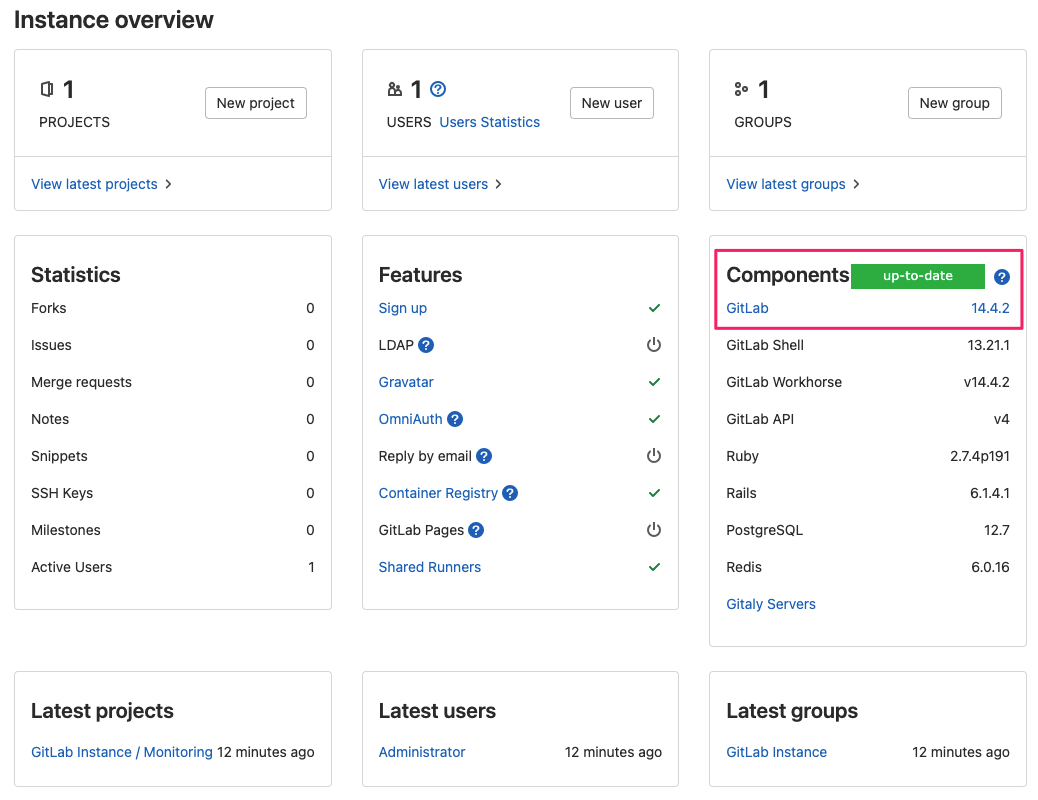Click chevron after View latest groups
1038x800 pixels.
click(856, 184)
